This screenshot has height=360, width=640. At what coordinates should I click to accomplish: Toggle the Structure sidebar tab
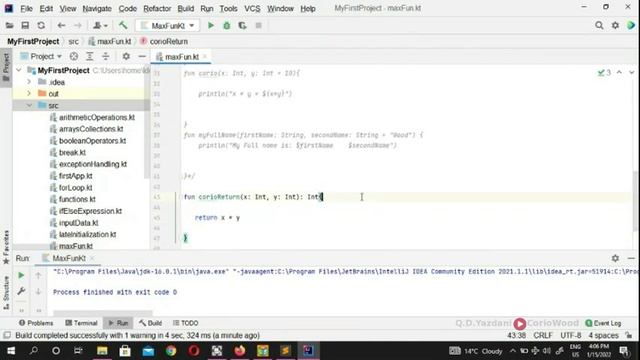6,293
